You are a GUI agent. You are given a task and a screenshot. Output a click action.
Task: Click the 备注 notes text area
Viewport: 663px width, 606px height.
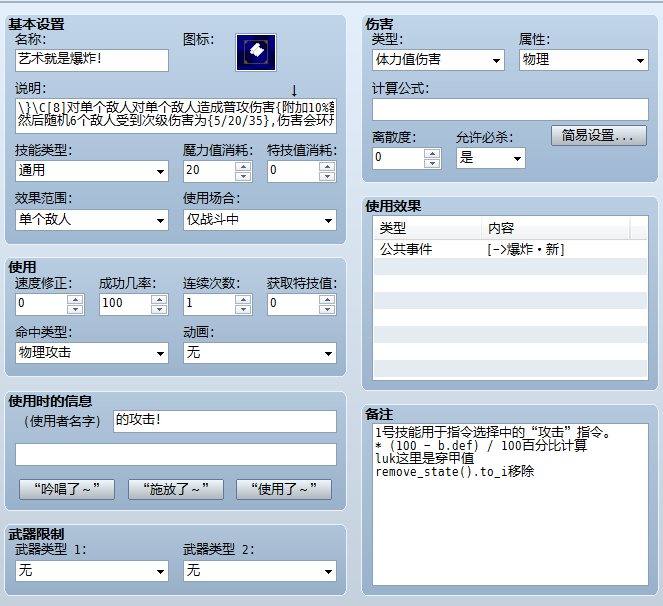tap(510, 504)
